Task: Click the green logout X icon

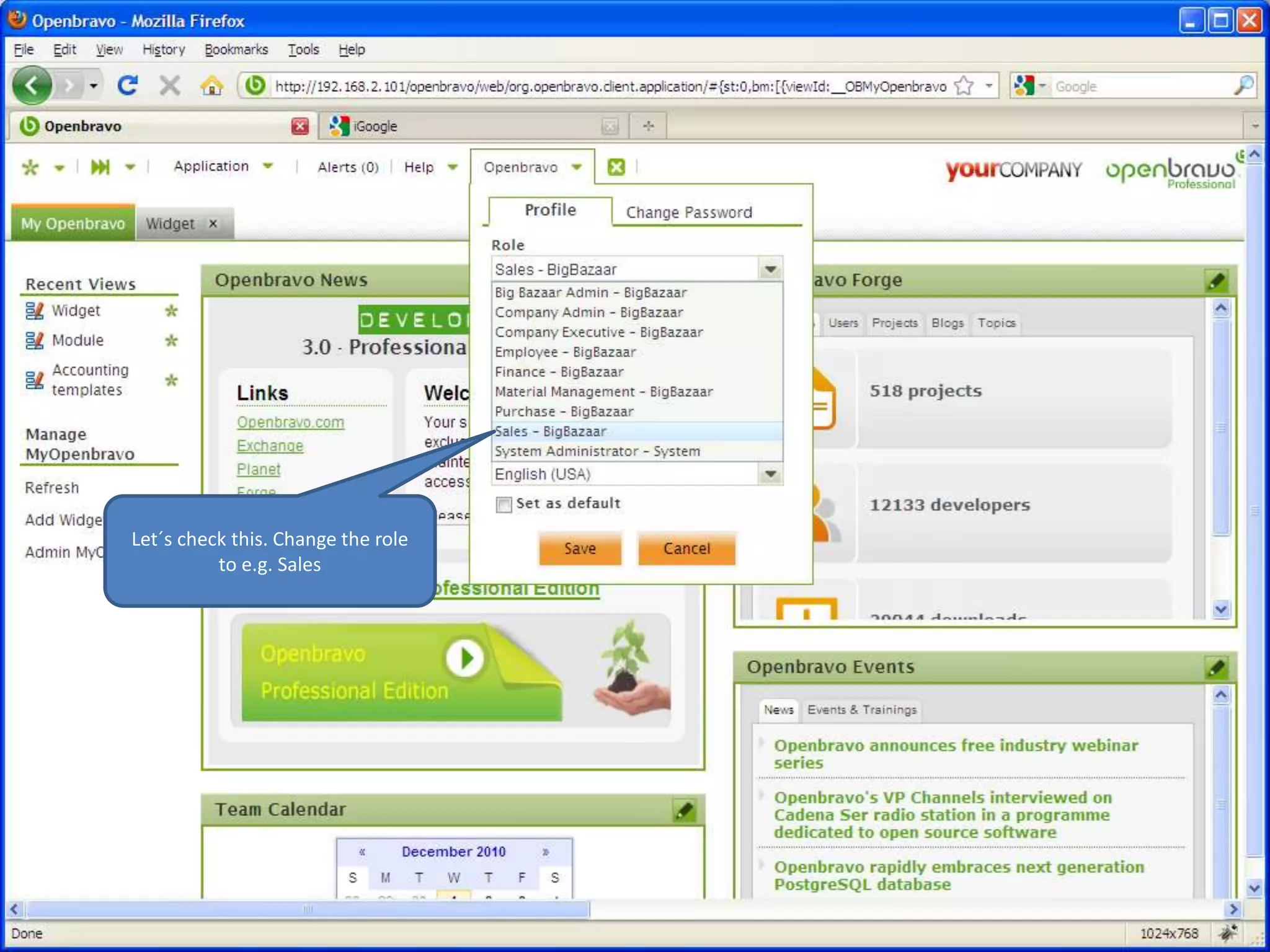Action: pos(616,167)
